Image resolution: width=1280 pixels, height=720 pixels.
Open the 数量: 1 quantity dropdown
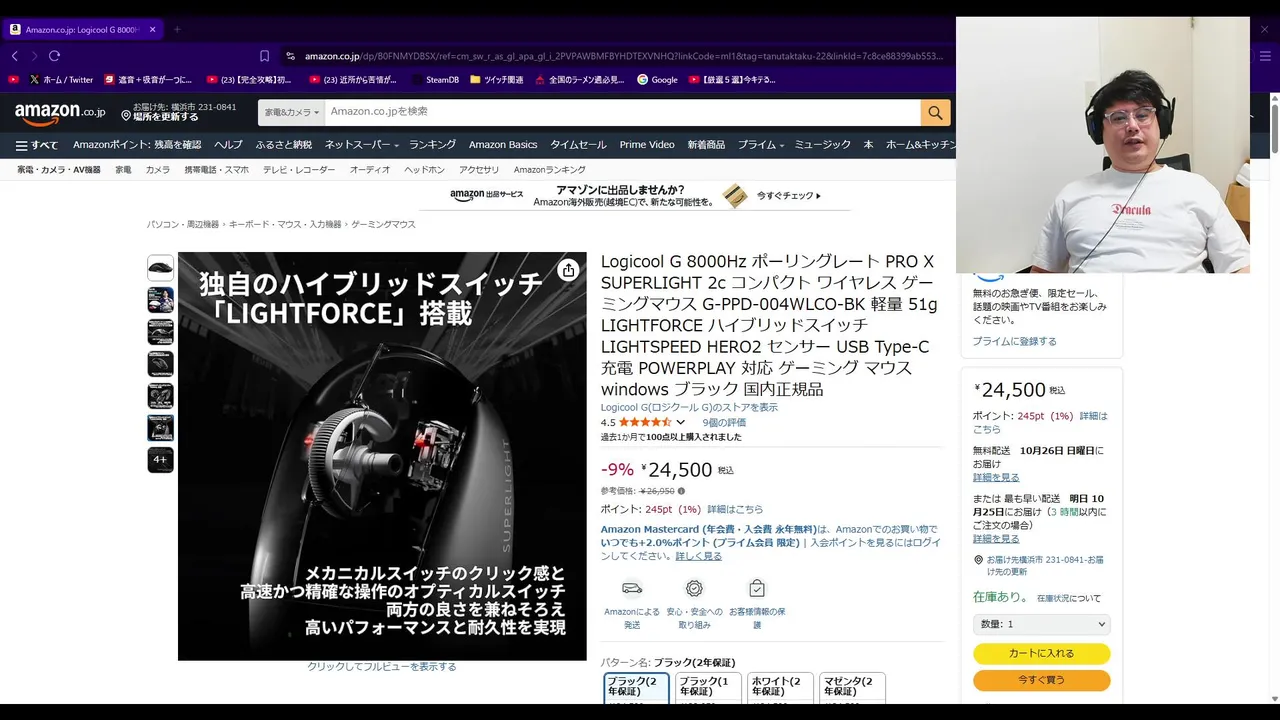coord(1041,624)
